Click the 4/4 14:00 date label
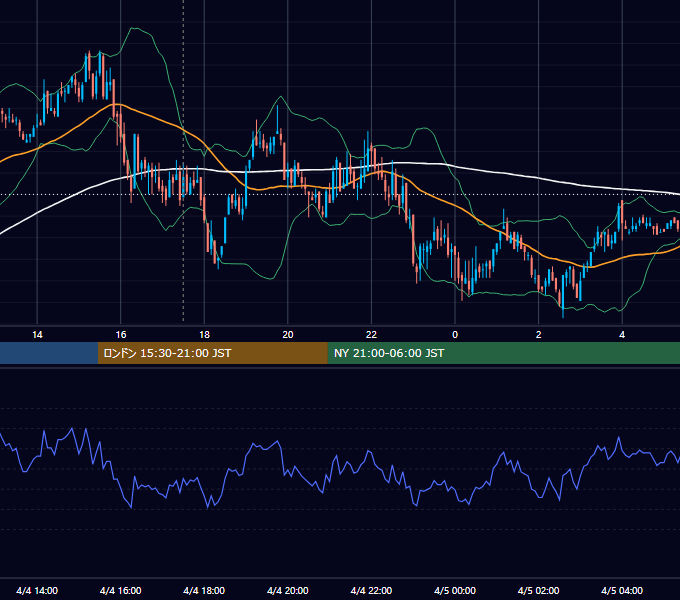 (x=37, y=590)
